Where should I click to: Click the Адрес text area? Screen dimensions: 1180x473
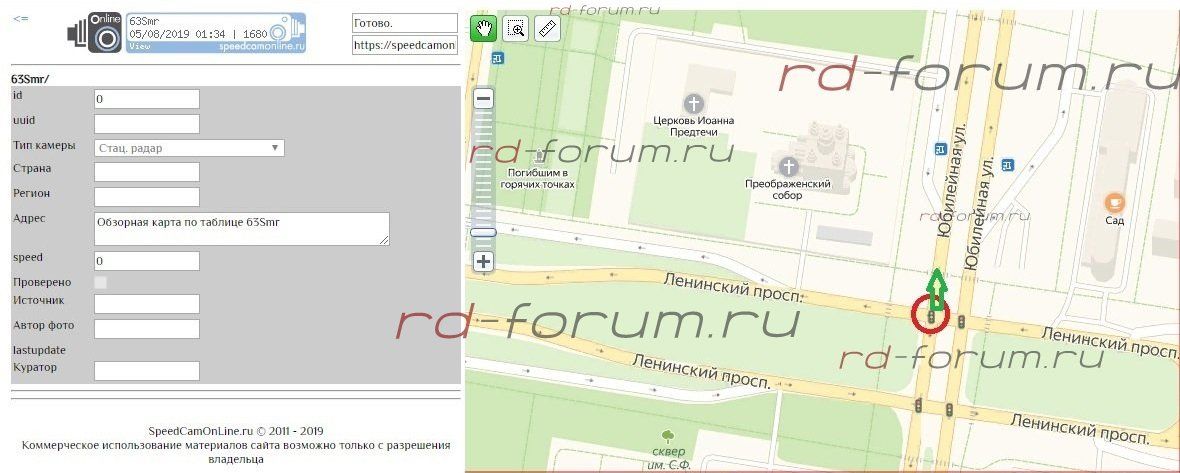point(241,228)
